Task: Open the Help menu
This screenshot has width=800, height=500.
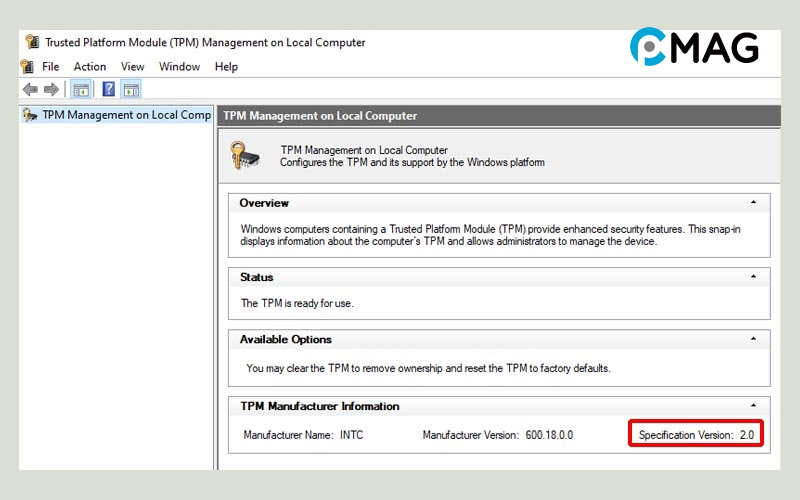Action: [x=226, y=67]
